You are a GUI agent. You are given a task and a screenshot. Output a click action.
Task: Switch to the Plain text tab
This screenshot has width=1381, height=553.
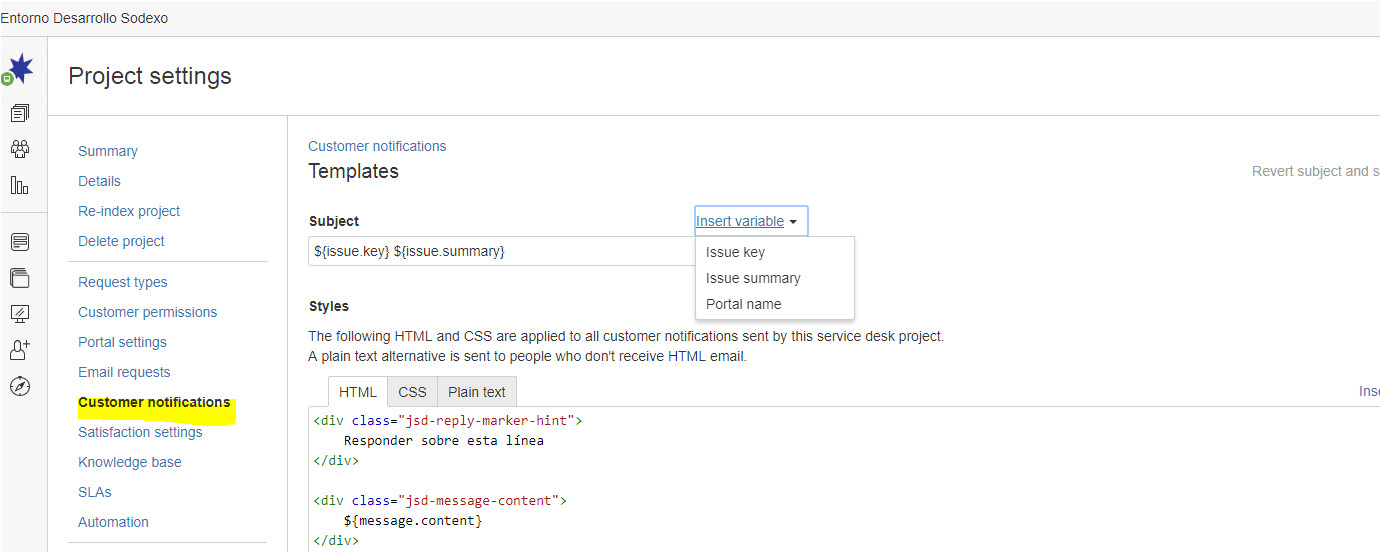click(476, 392)
